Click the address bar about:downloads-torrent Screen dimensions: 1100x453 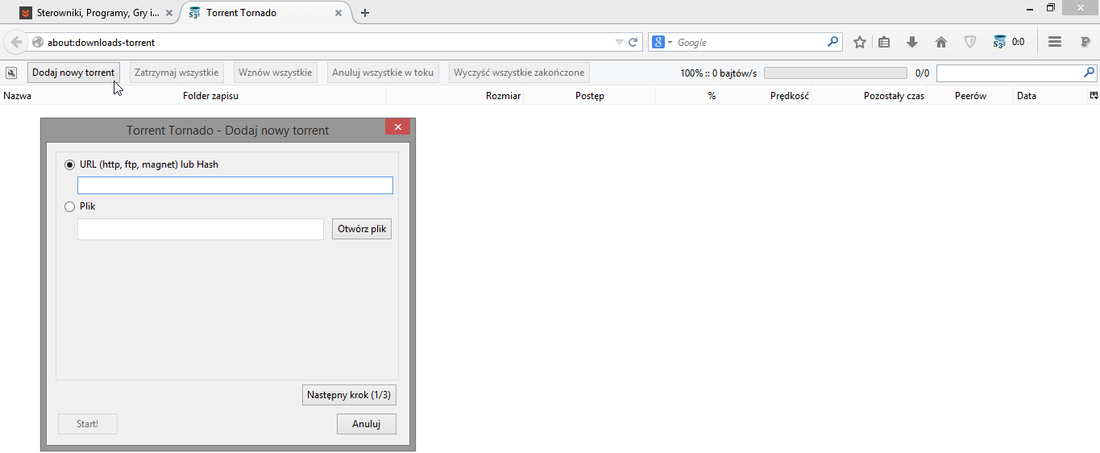(x=323, y=42)
